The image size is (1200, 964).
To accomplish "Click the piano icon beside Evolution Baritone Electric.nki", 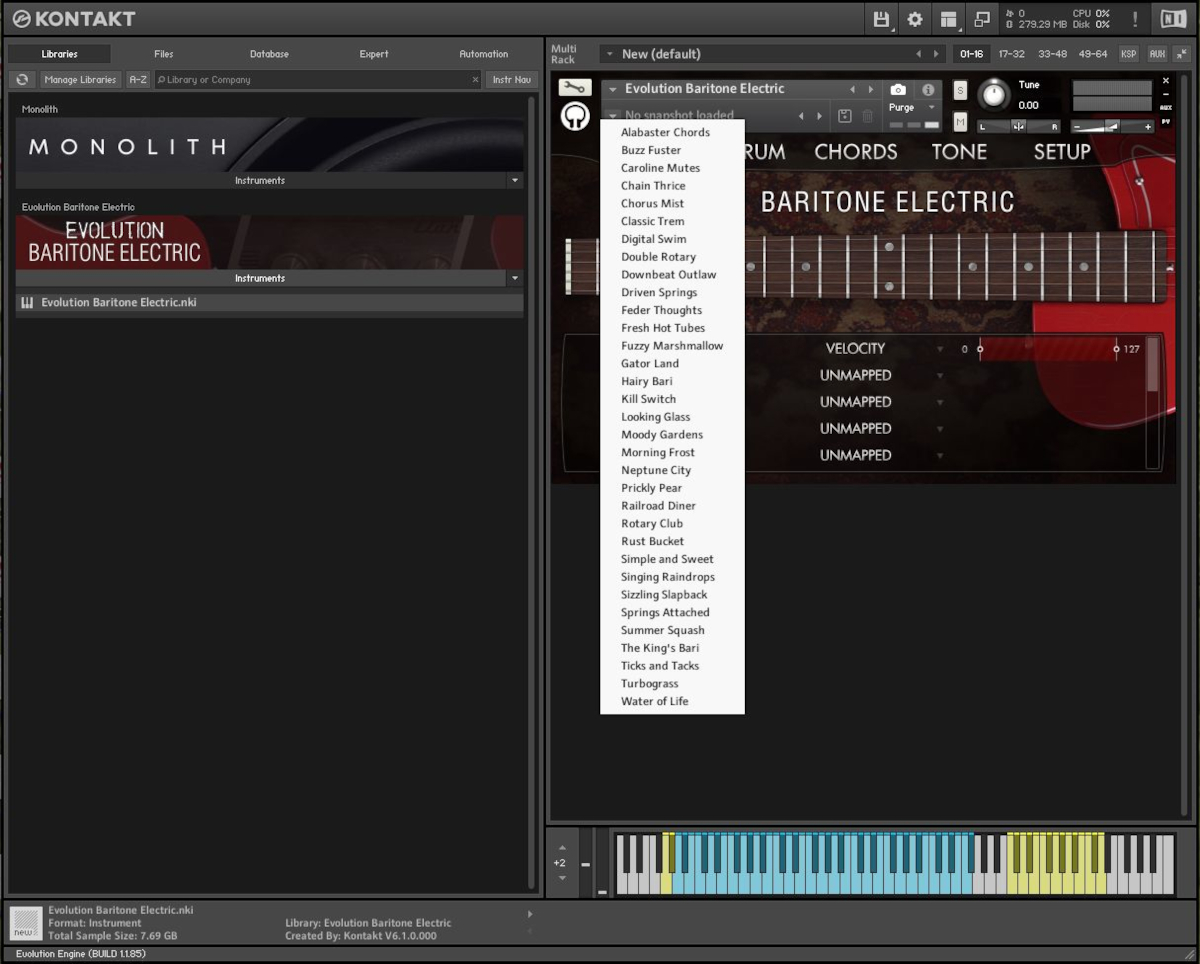I will [27, 302].
